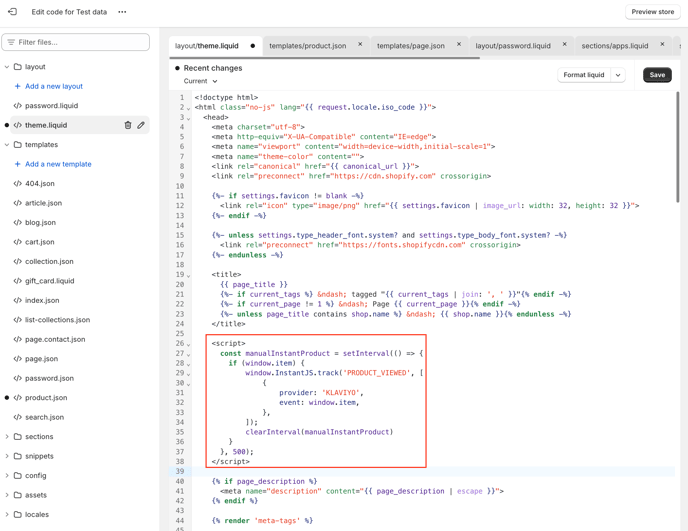Click the exit editor back icon
The width and height of the screenshot is (688, 531).
(12, 12)
